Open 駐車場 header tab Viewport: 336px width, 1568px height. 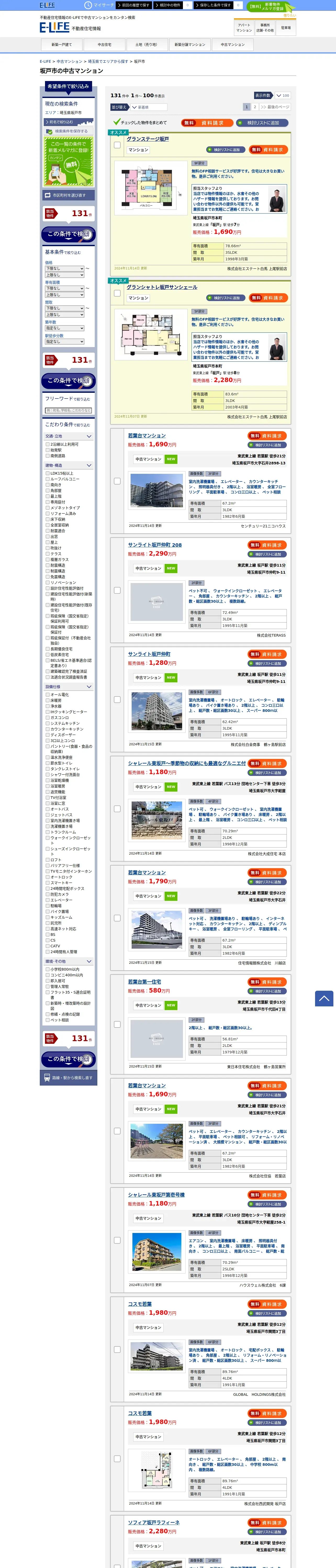[286, 28]
